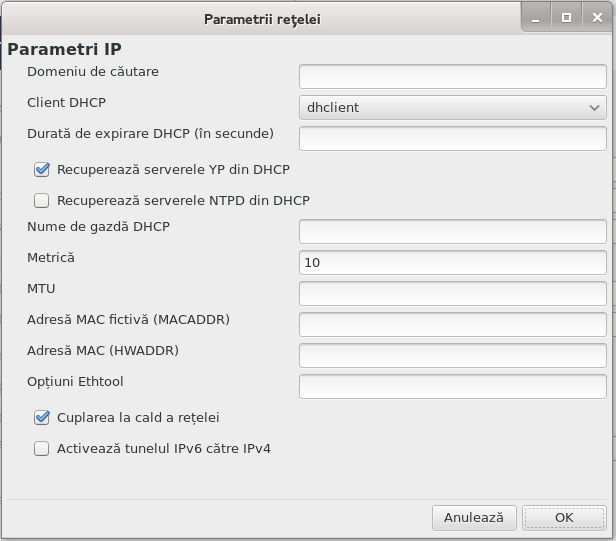
Task: Maximize the Parametrii rețelei window
Action: [x=566, y=18]
